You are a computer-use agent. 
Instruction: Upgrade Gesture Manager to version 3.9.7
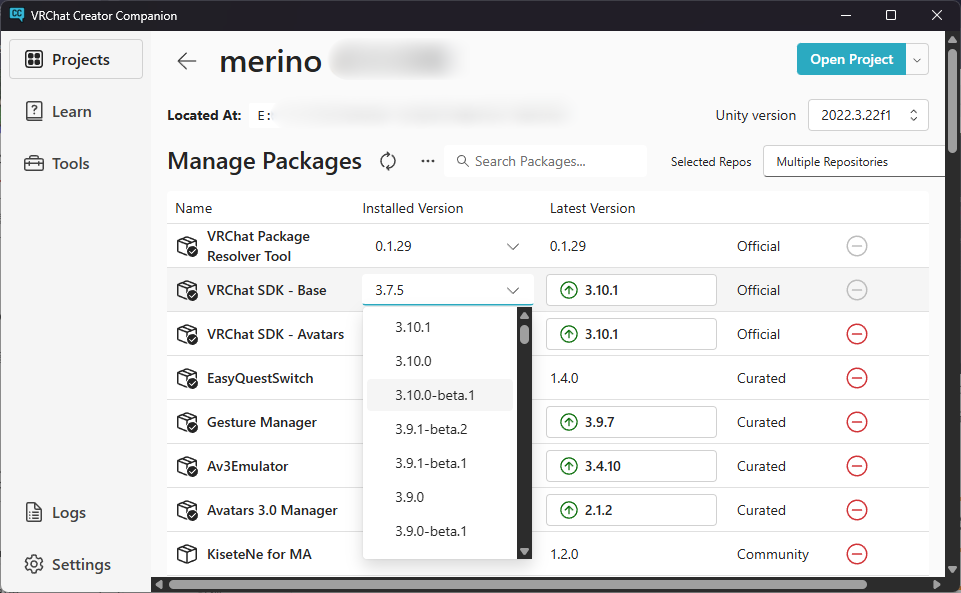631,422
